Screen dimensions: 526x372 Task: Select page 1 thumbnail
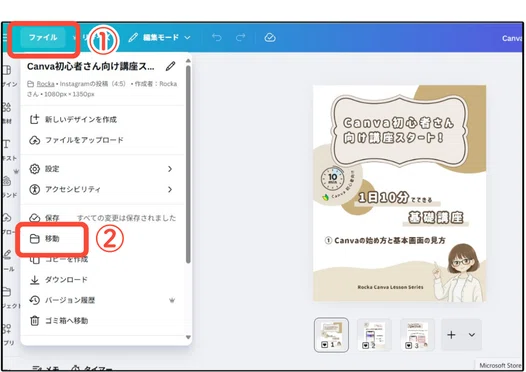(x=331, y=335)
